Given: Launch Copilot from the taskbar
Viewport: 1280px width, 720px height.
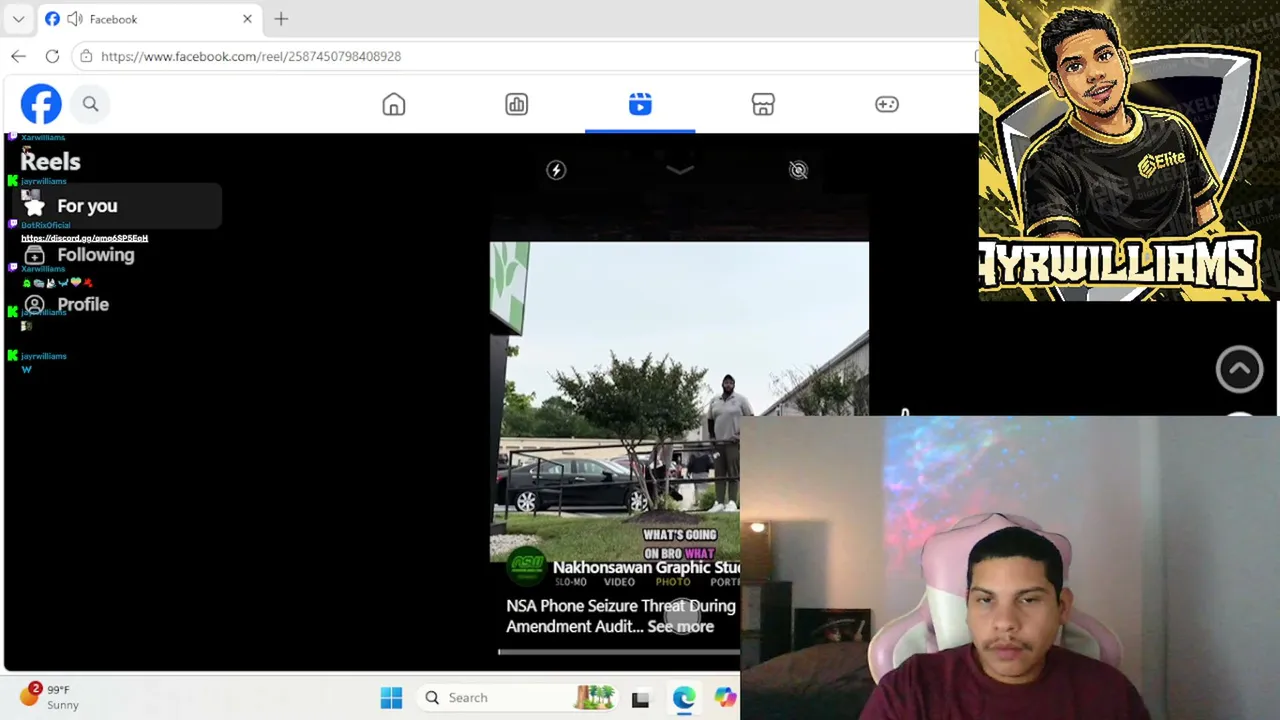Looking at the screenshot, I should coord(726,698).
